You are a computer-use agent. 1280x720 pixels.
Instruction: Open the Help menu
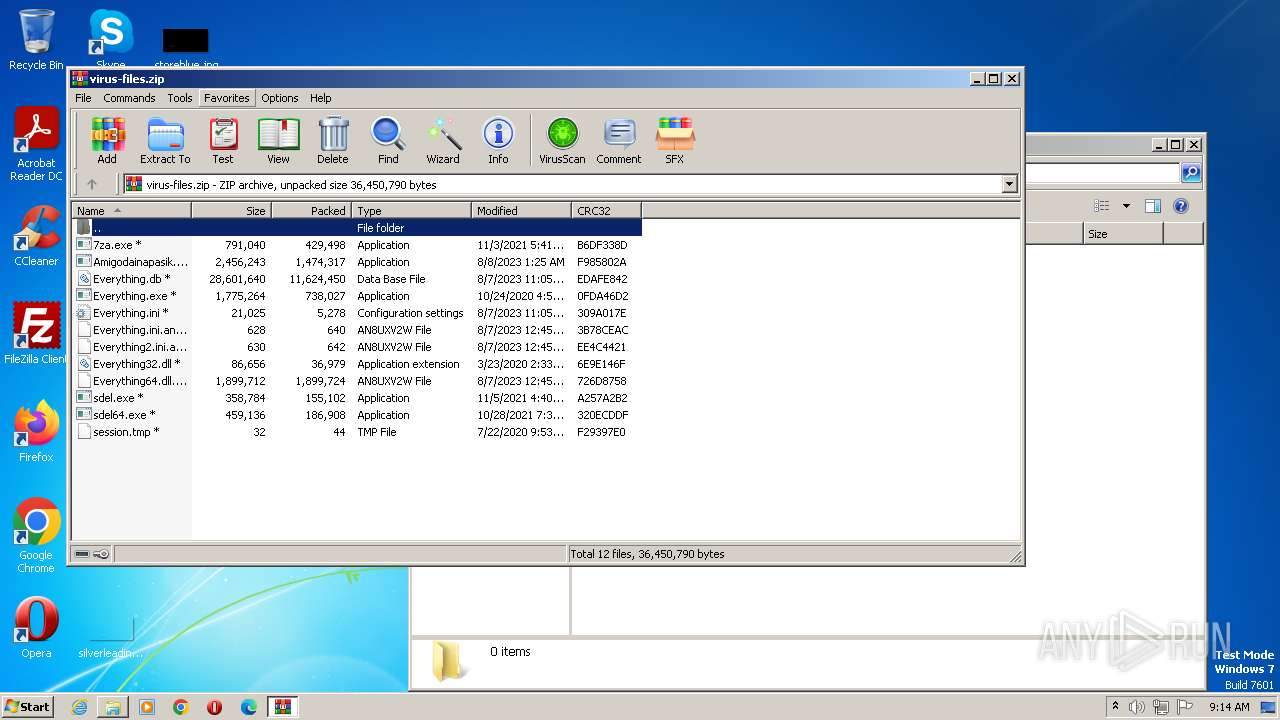click(x=320, y=98)
